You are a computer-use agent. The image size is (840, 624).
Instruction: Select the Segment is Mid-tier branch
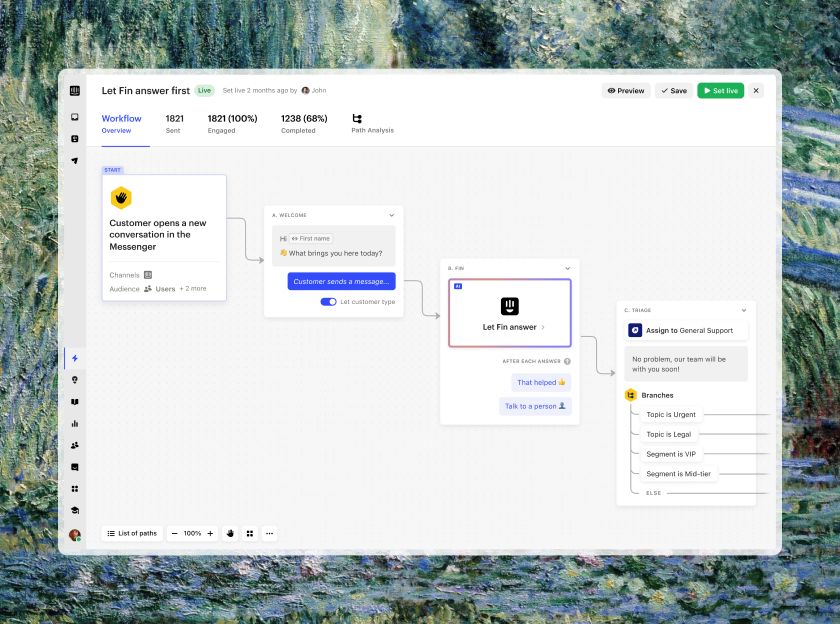(678, 474)
